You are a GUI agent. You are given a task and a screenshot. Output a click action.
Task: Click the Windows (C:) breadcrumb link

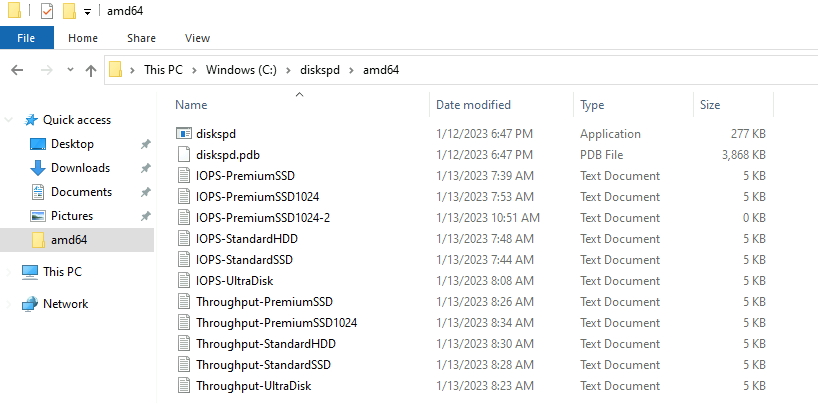[x=241, y=69]
